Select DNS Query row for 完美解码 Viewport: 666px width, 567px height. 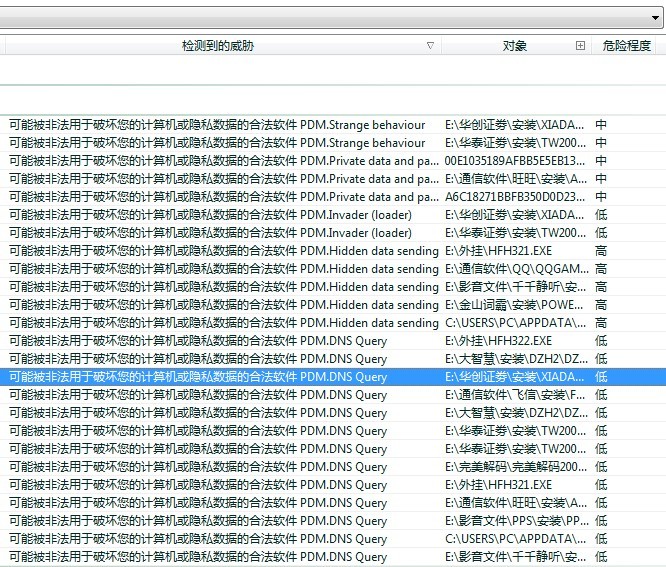pos(333,467)
